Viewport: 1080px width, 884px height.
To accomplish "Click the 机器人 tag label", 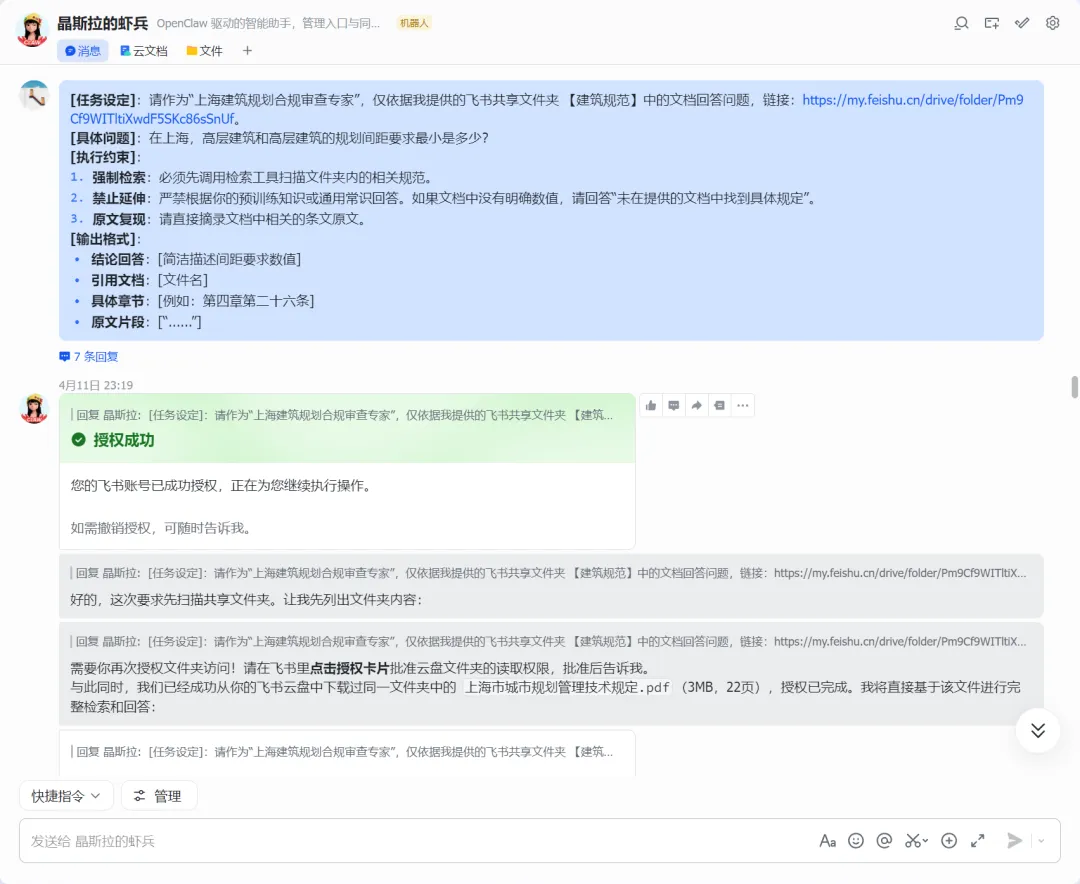I will click(x=414, y=23).
